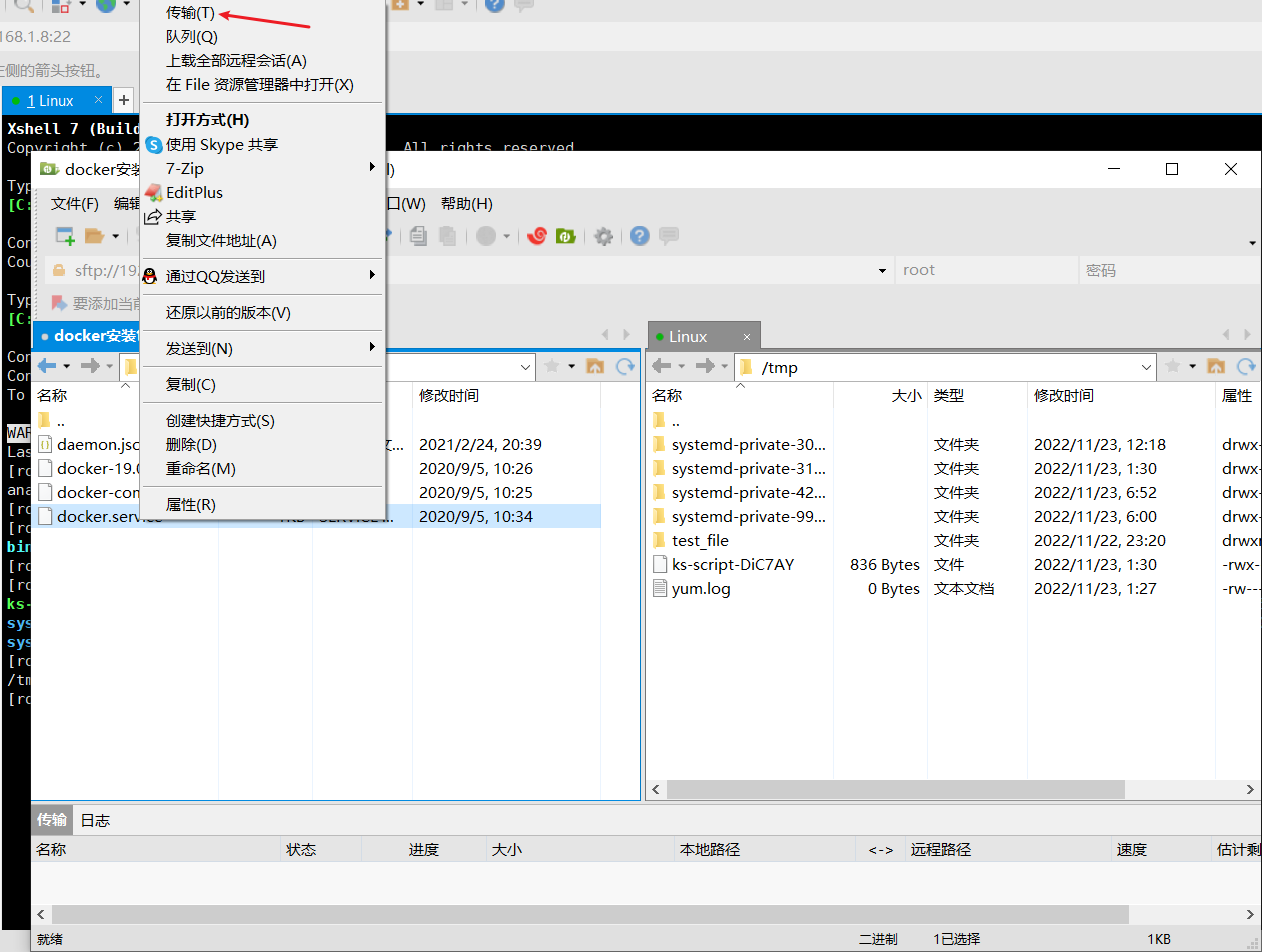Viewport: 1262px width, 952px height.
Task: Launch Xshell via the red swirl icon
Action: (x=537, y=236)
